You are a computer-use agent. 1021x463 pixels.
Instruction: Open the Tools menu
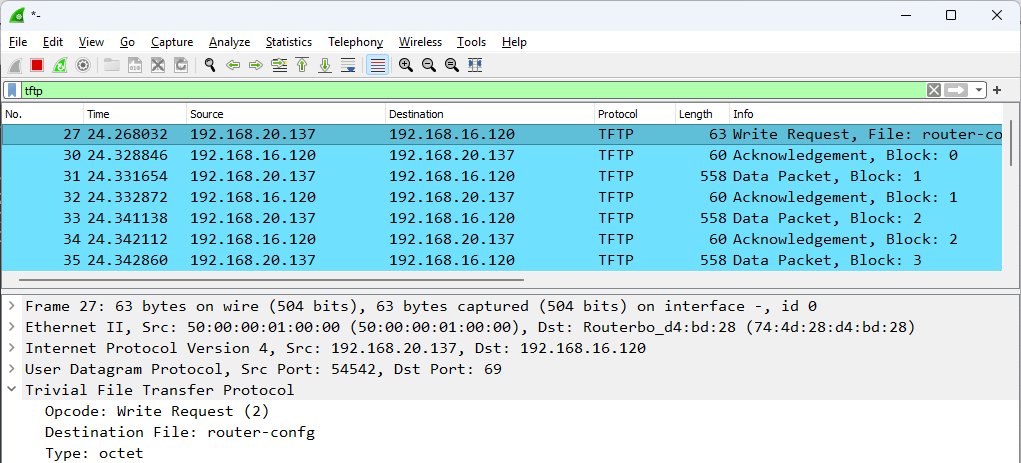pyautogui.click(x=471, y=42)
